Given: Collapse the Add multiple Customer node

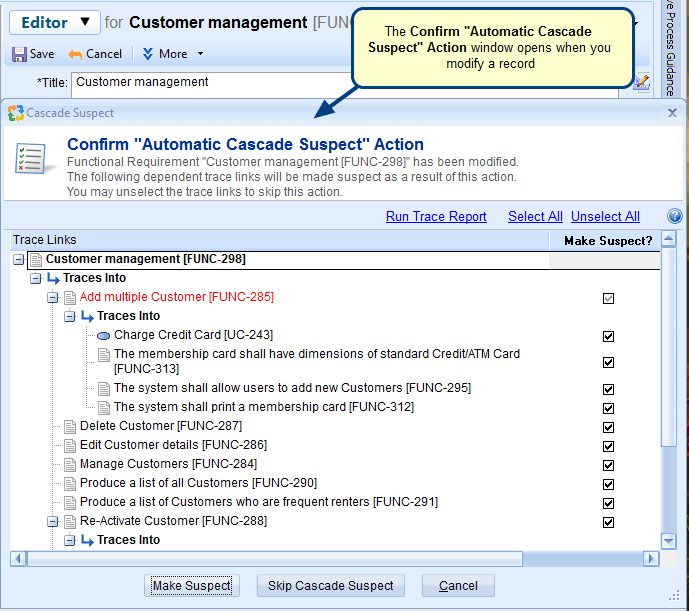Looking at the screenshot, I should coord(52,298).
